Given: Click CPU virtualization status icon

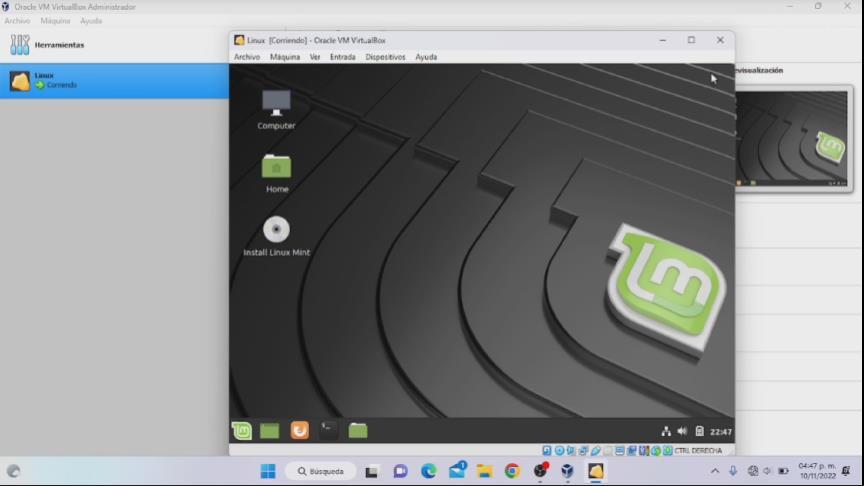Looking at the screenshot, I should (x=644, y=451).
